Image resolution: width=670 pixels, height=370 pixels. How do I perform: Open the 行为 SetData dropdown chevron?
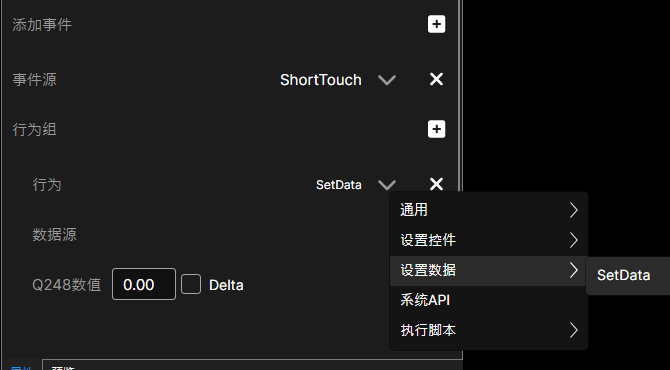tap(387, 185)
